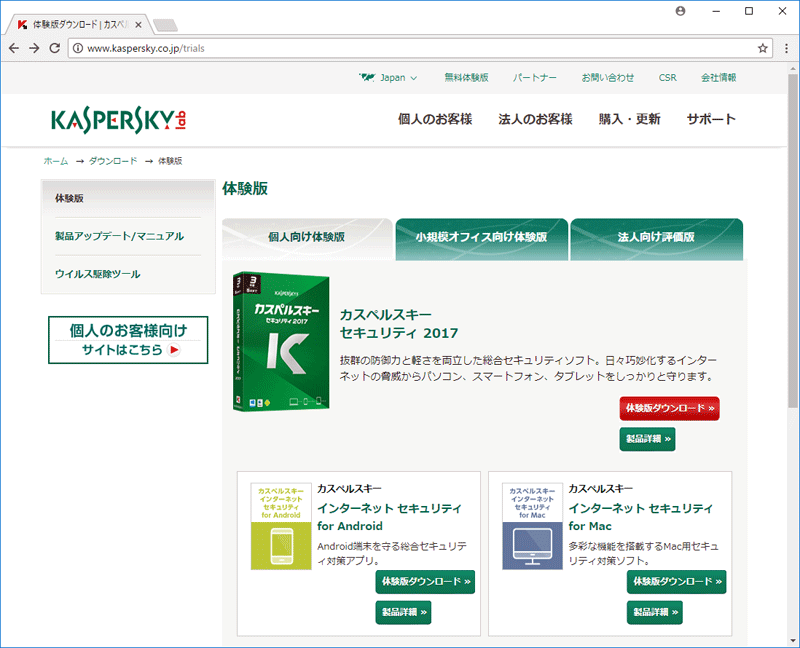Open the Chrome three-dot menu

[786, 48]
